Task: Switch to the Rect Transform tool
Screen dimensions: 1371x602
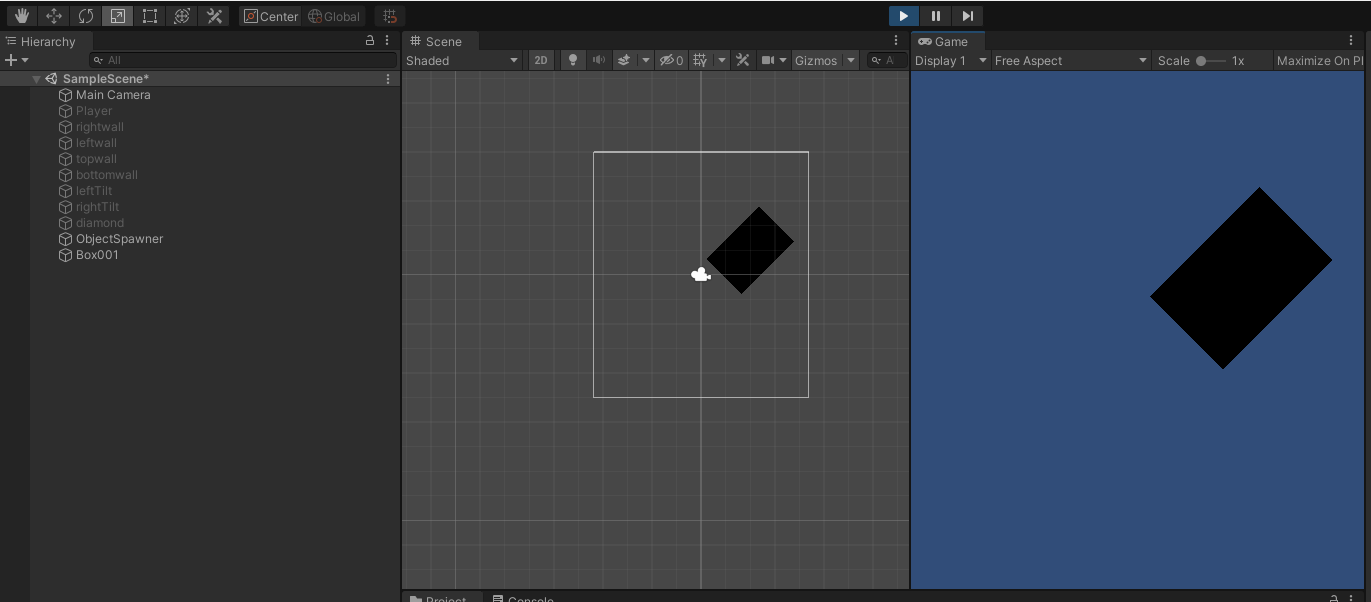Action: [150, 15]
